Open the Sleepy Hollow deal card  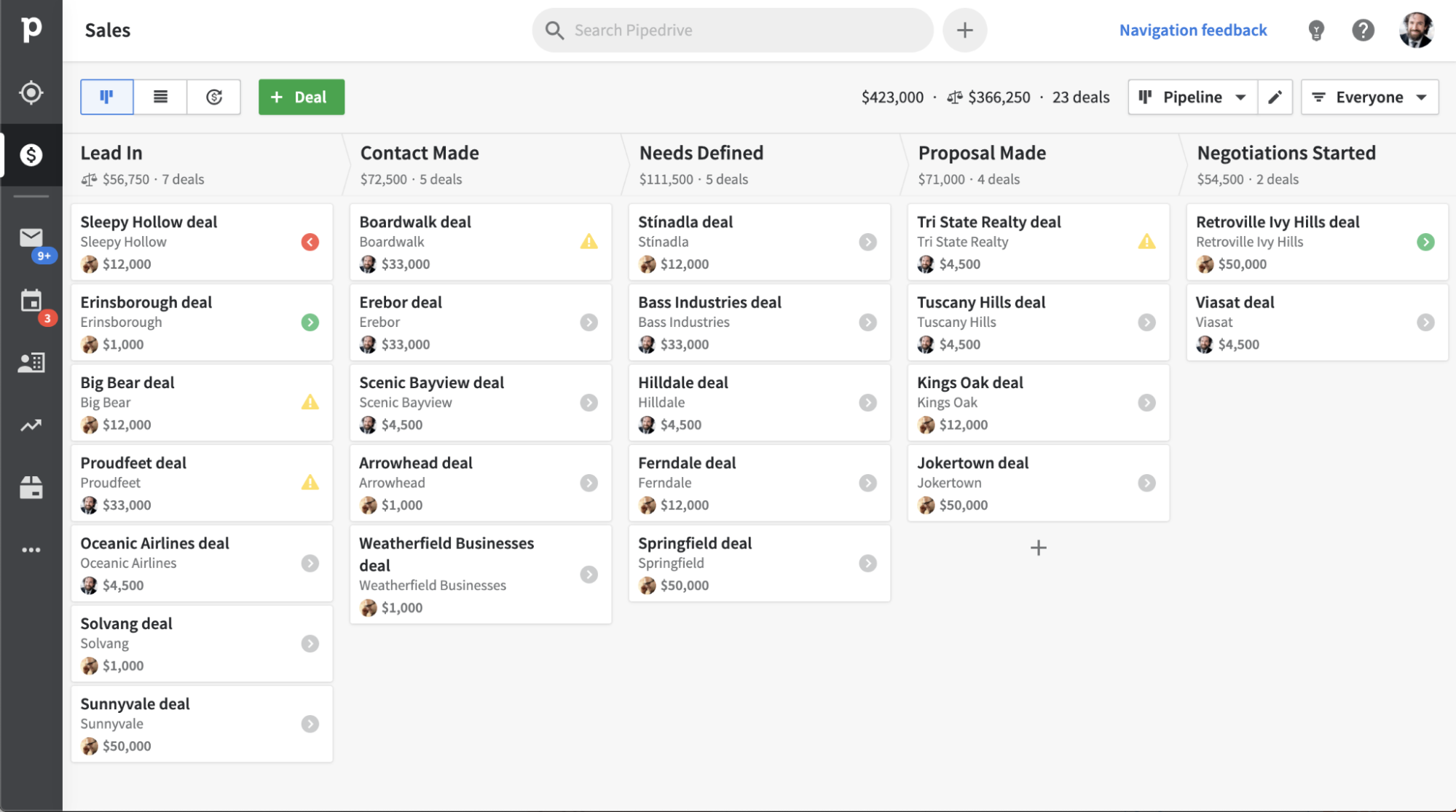tap(202, 242)
